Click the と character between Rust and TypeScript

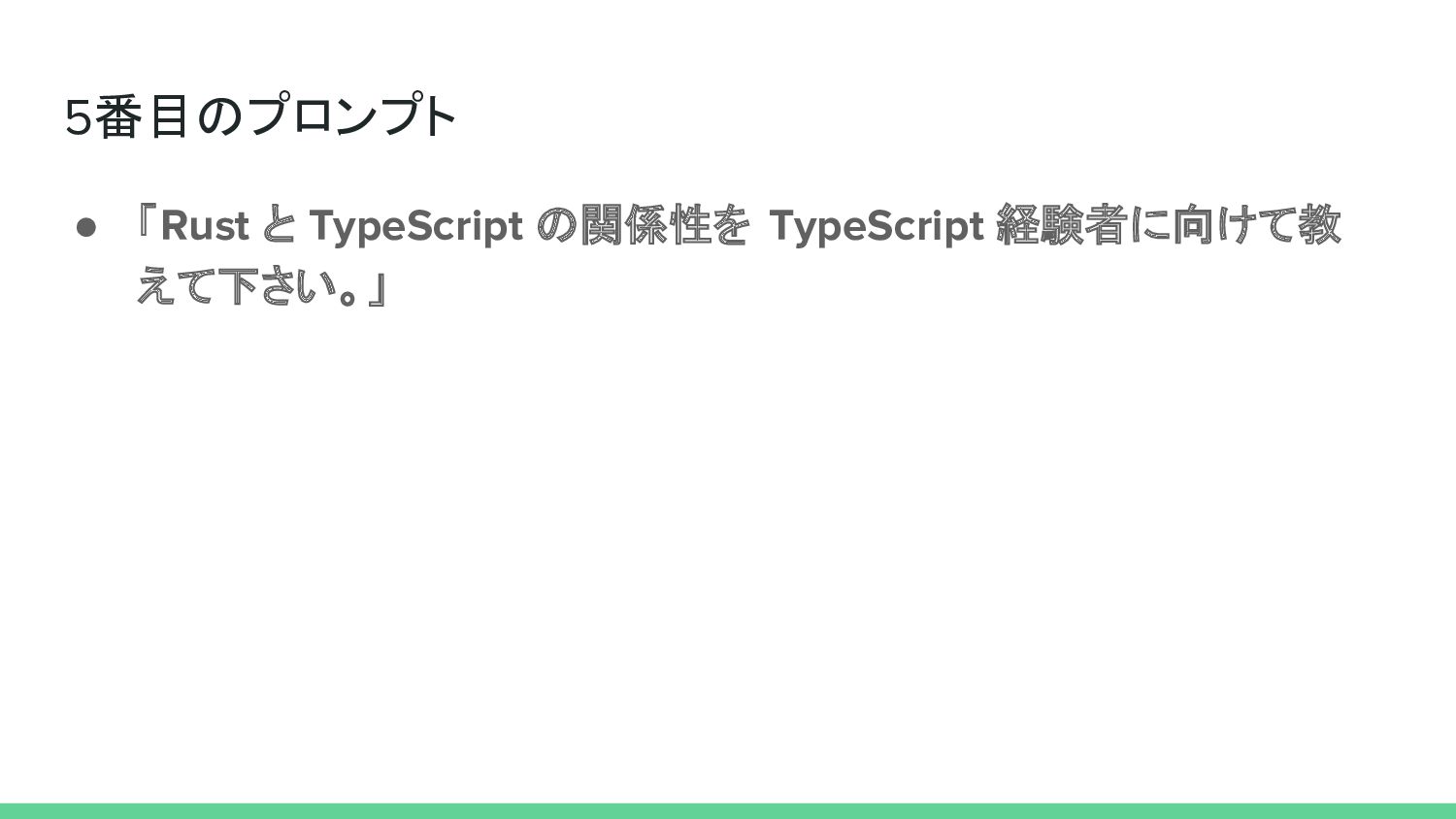click(x=280, y=225)
